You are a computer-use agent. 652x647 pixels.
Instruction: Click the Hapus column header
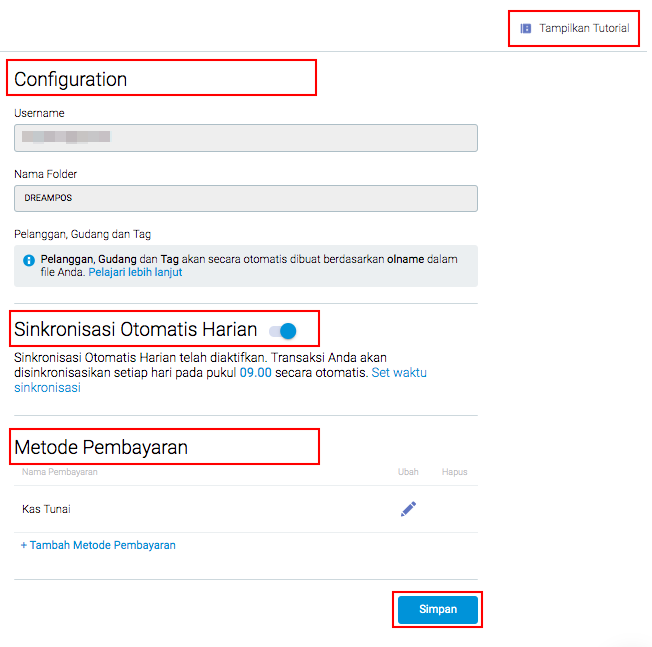[x=454, y=472]
